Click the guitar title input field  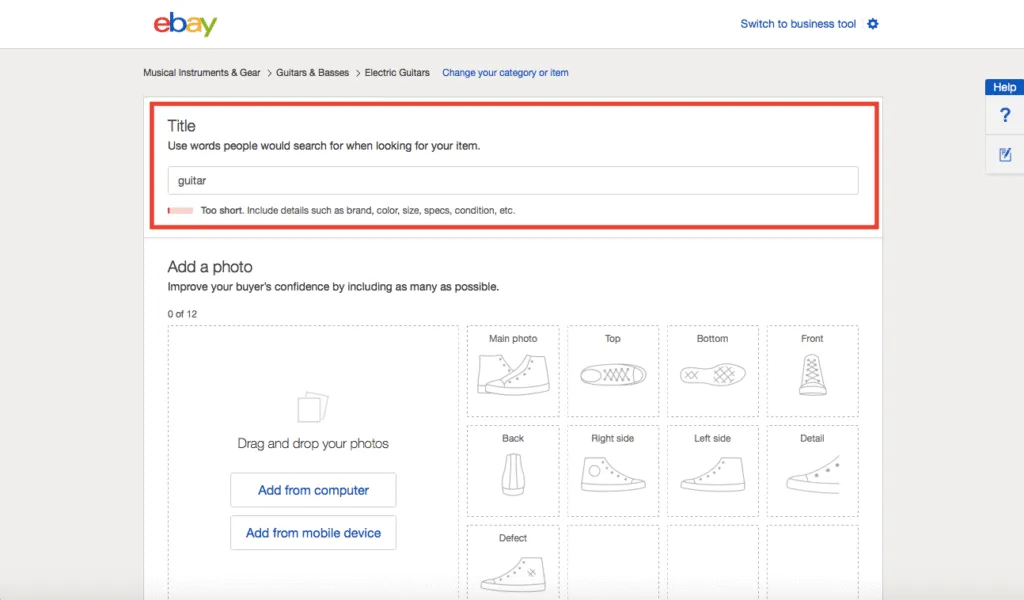click(512, 180)
